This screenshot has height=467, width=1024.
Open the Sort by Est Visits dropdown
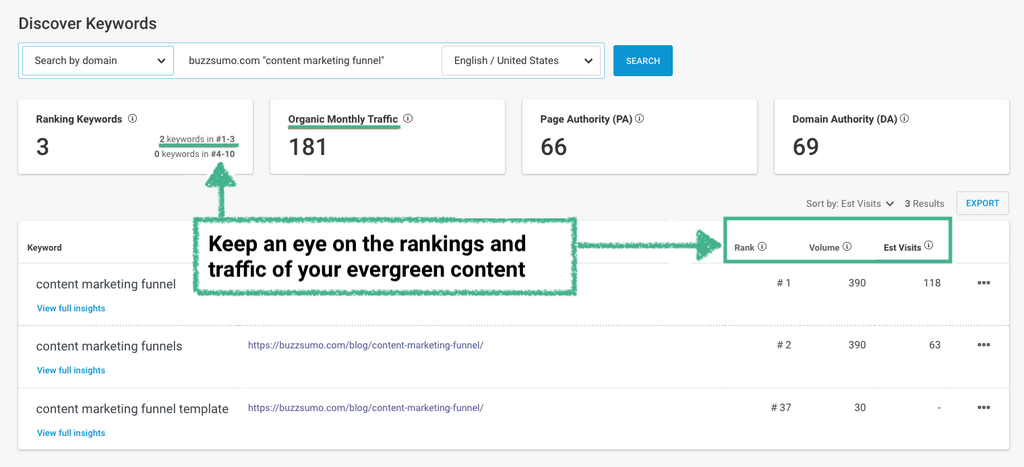pyautogui.click(x=850, y=204)
